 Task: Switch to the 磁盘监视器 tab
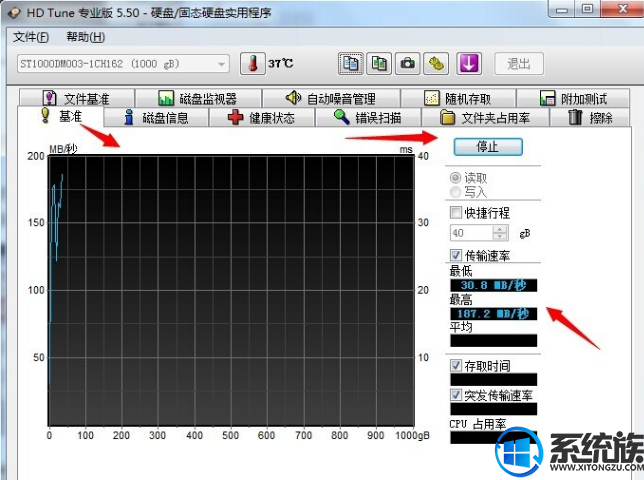[198, 99]
